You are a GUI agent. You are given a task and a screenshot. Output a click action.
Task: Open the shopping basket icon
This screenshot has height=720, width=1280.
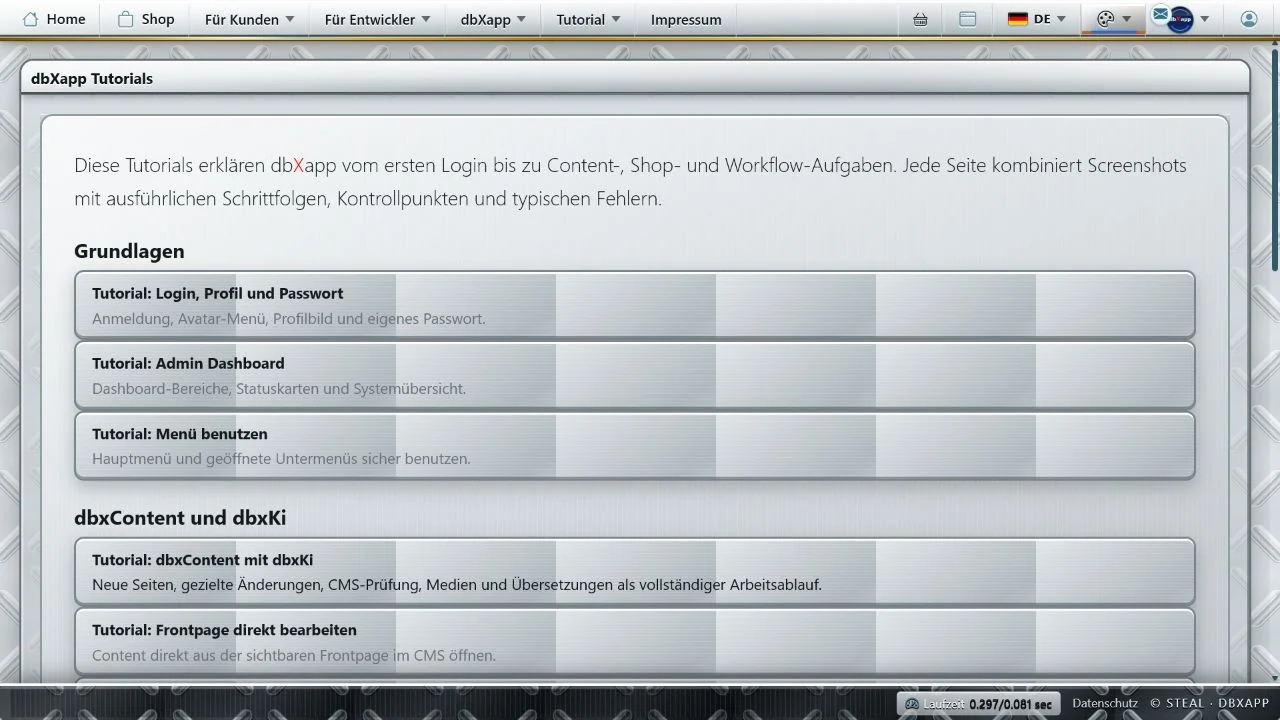921,19
